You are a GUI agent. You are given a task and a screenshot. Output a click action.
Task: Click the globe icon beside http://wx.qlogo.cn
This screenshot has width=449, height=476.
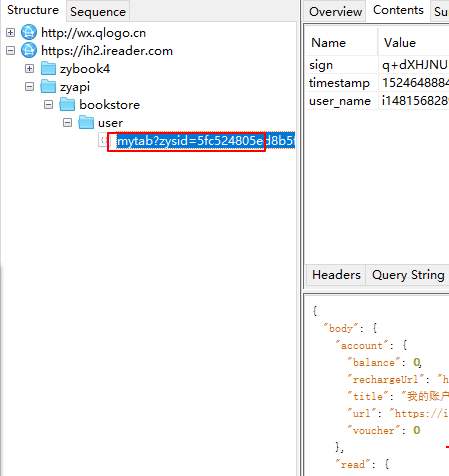pos(29,32)
